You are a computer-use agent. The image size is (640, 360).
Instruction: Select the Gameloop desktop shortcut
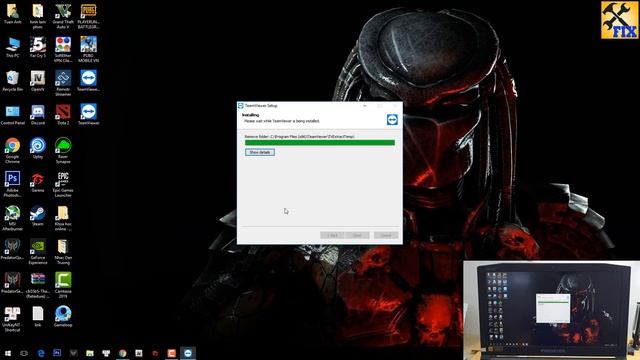[63, 317]
